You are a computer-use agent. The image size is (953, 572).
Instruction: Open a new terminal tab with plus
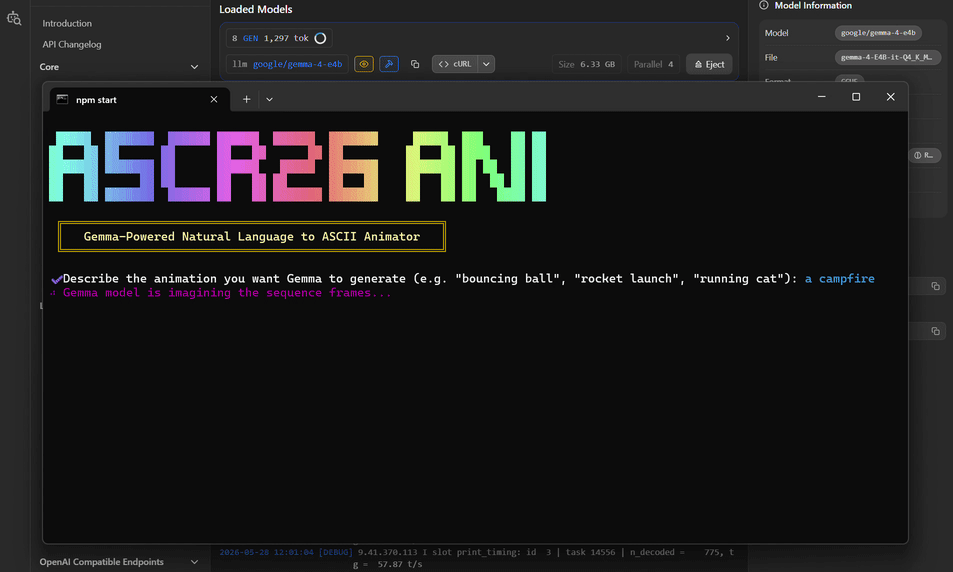pyautogui.click(x=246, y=99)
